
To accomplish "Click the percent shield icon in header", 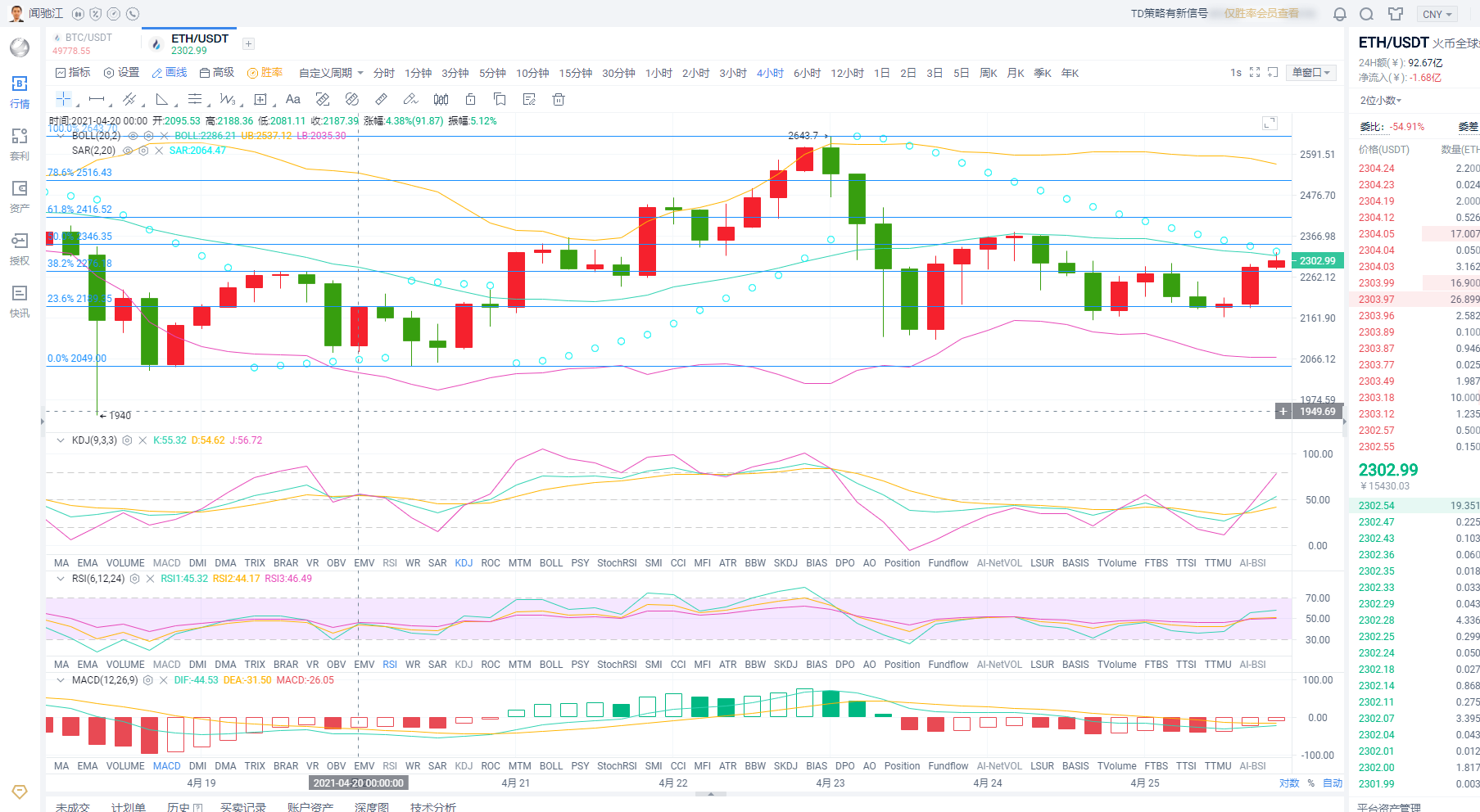I will click(96, 14).
